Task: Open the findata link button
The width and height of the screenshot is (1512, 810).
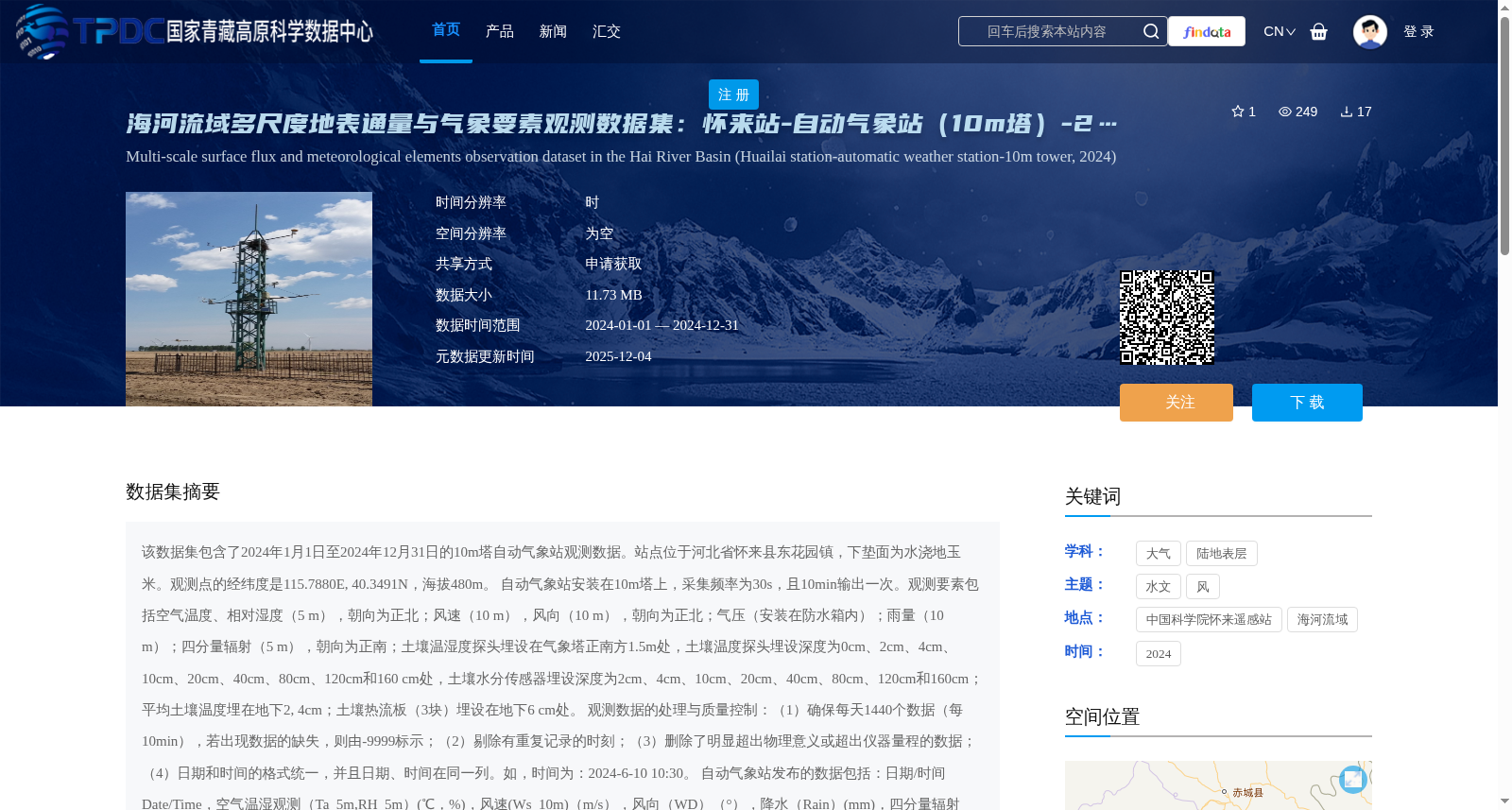Action: (1207, 31)
